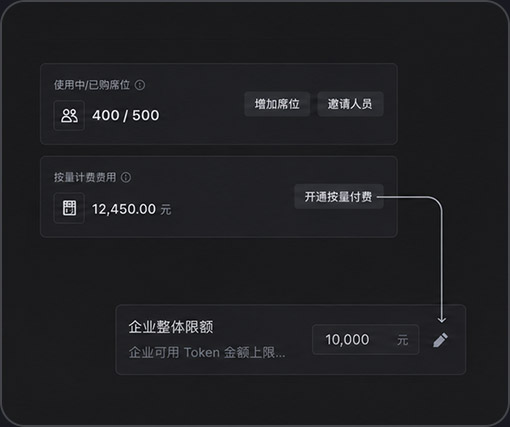Click 增加席位 to add seats
Image resolution: width=510 pixels, height=427 pixels.
(277, 104)
